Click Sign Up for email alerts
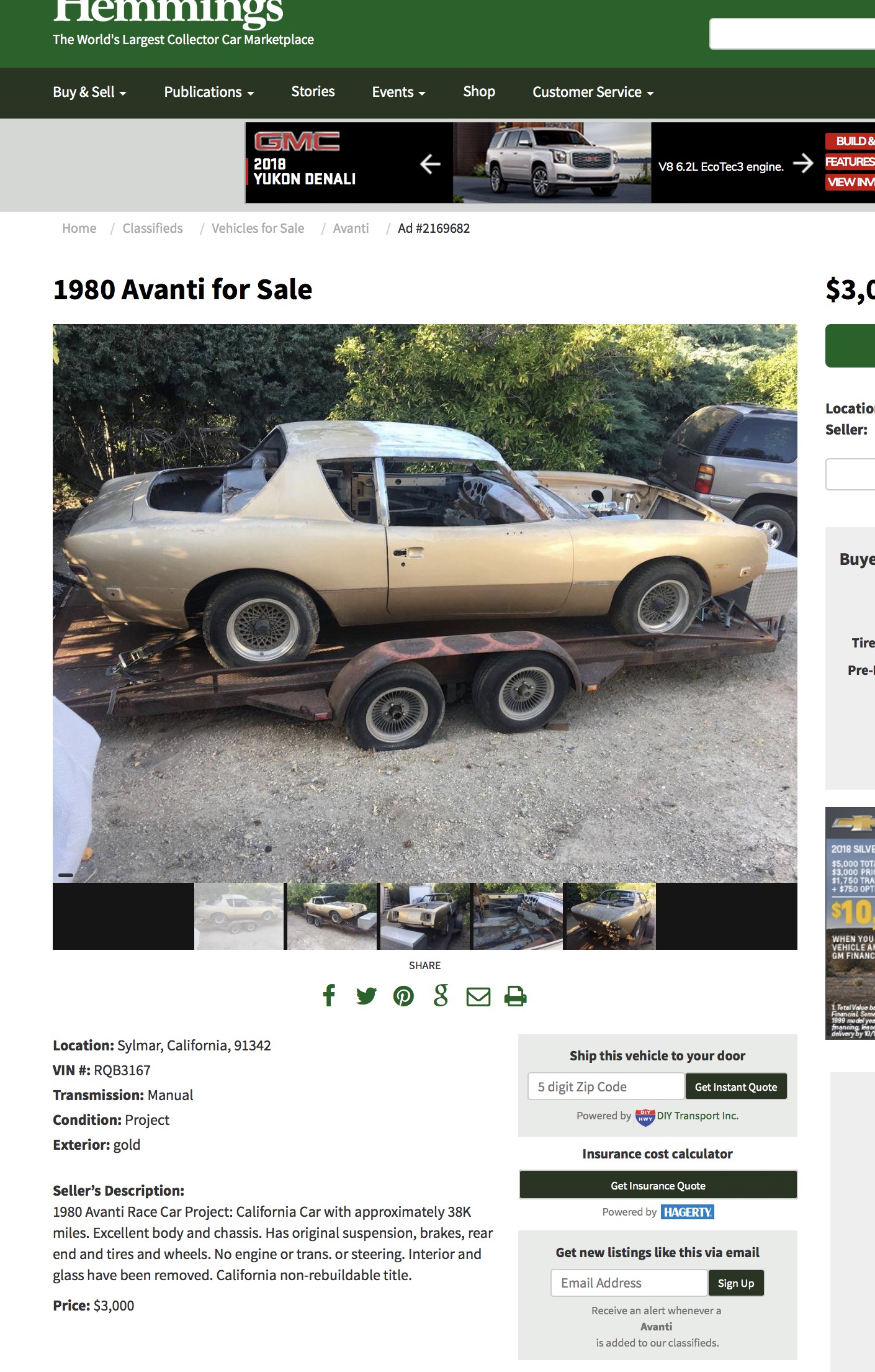The image size is (875, 1372). click(x=736, y=1283)
